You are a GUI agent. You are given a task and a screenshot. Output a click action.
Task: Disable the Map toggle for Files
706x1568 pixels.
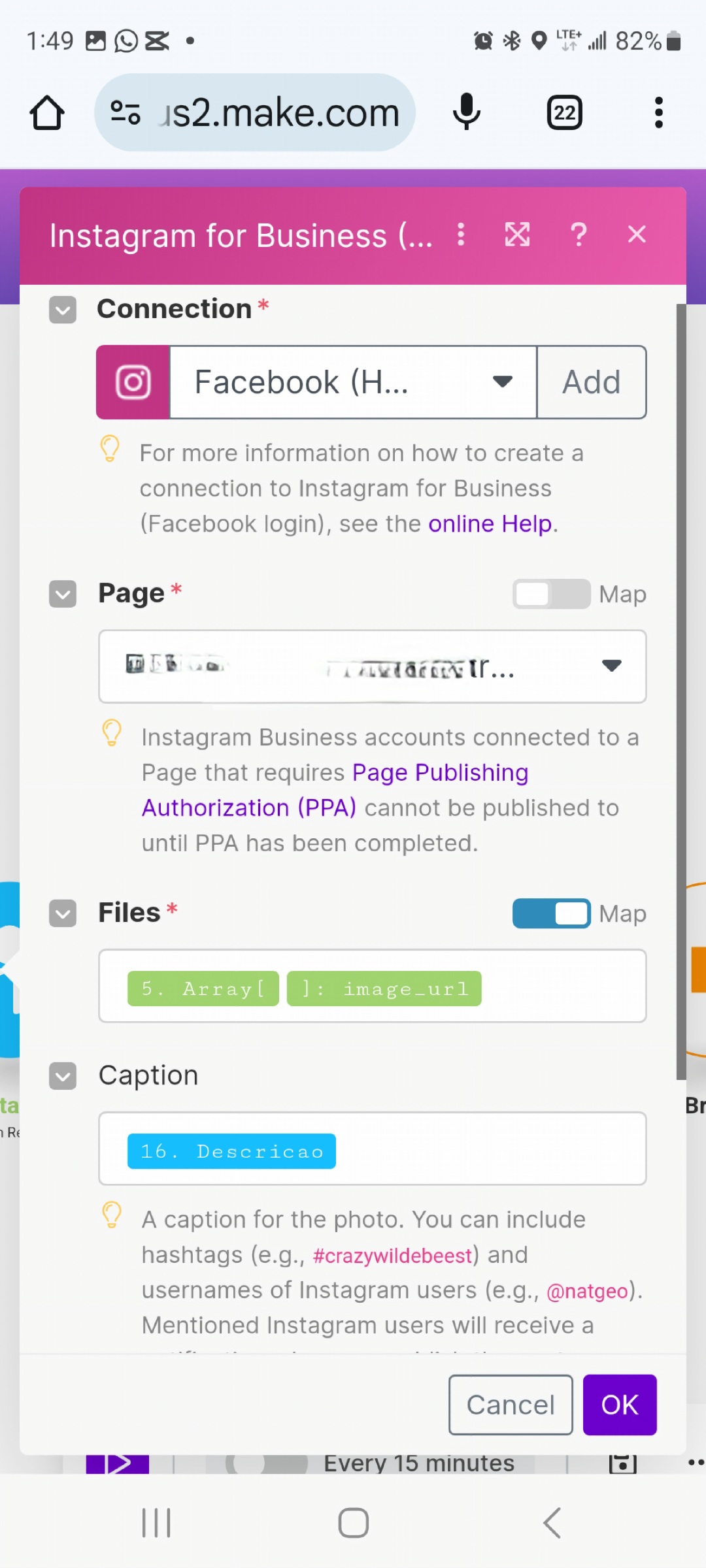551,913
